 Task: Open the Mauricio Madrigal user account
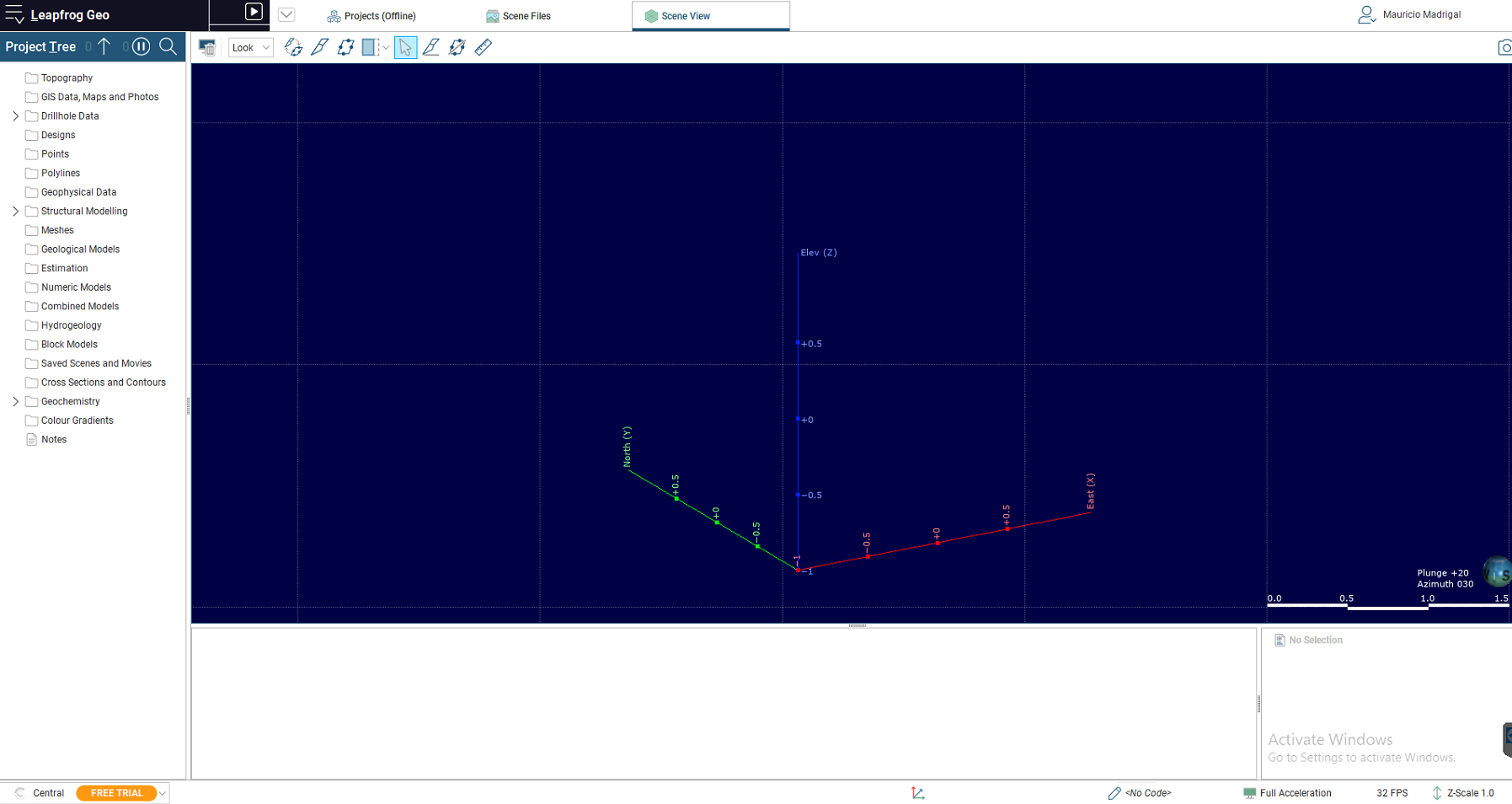tap(1409, 14)
